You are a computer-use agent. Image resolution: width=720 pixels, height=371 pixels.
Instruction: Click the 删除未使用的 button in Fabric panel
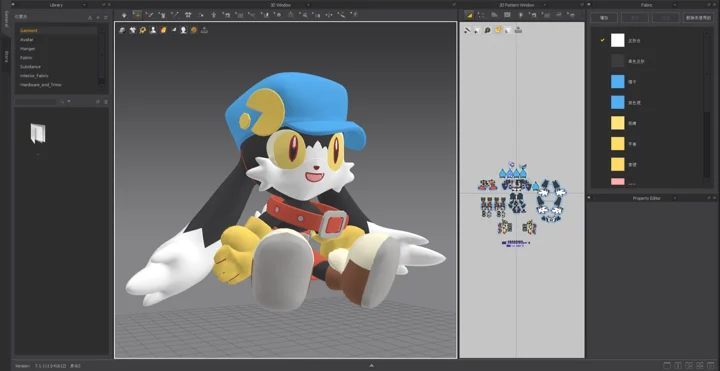(x=698, y=17)
